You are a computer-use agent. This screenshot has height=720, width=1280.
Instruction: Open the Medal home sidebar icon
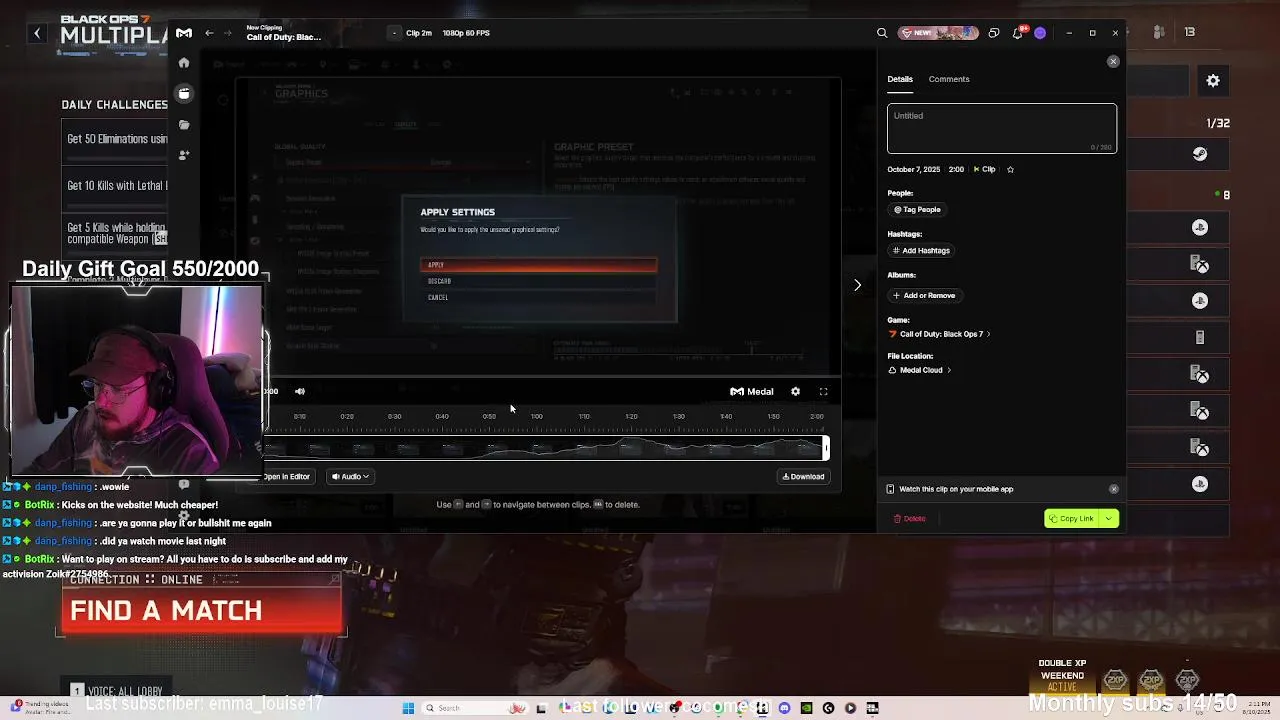tap(184, 63)
